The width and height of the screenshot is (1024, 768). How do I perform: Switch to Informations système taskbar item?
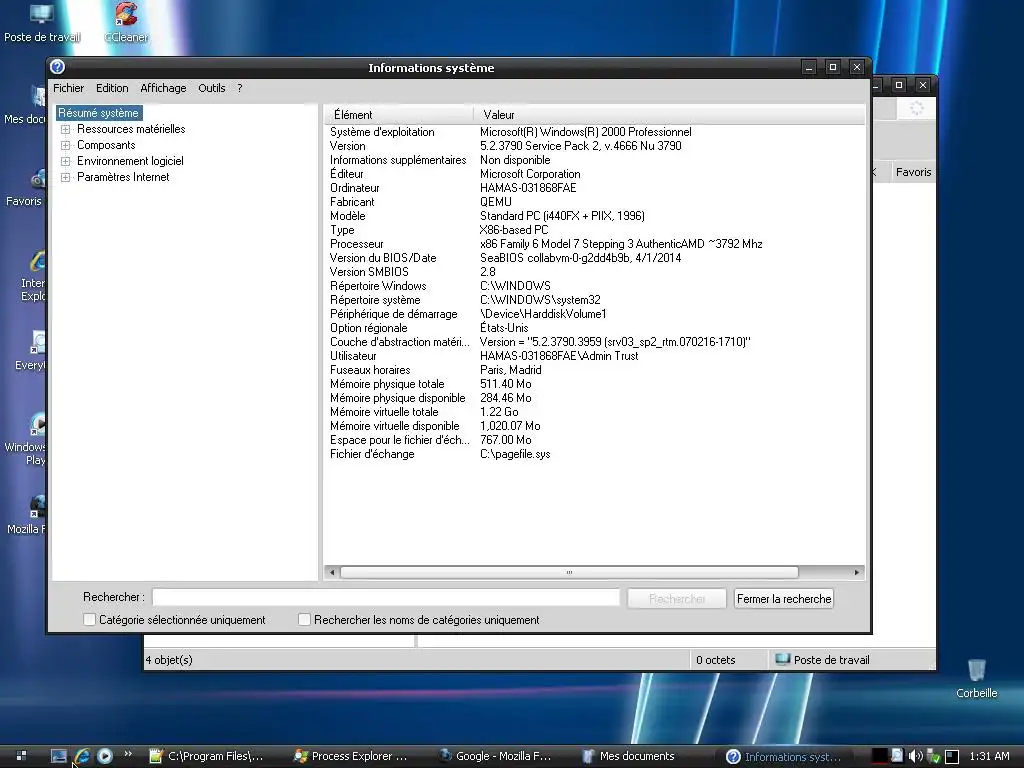[x=784, y=756]
